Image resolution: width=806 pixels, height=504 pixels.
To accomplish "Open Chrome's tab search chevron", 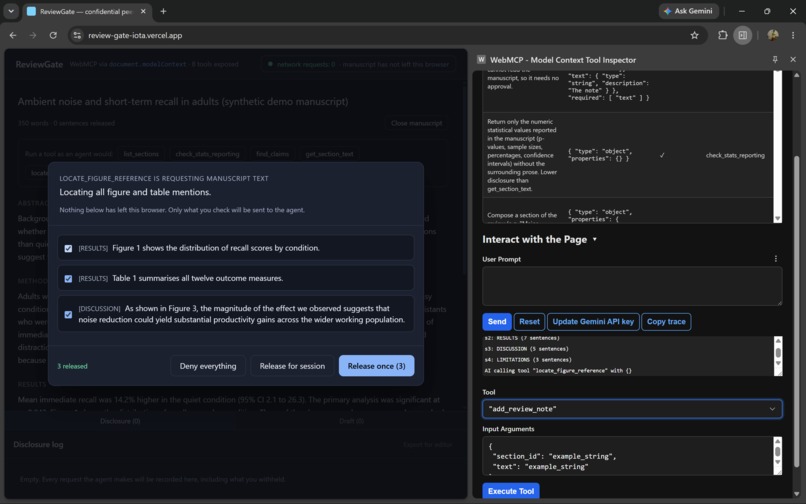I will tap(11, 11).
